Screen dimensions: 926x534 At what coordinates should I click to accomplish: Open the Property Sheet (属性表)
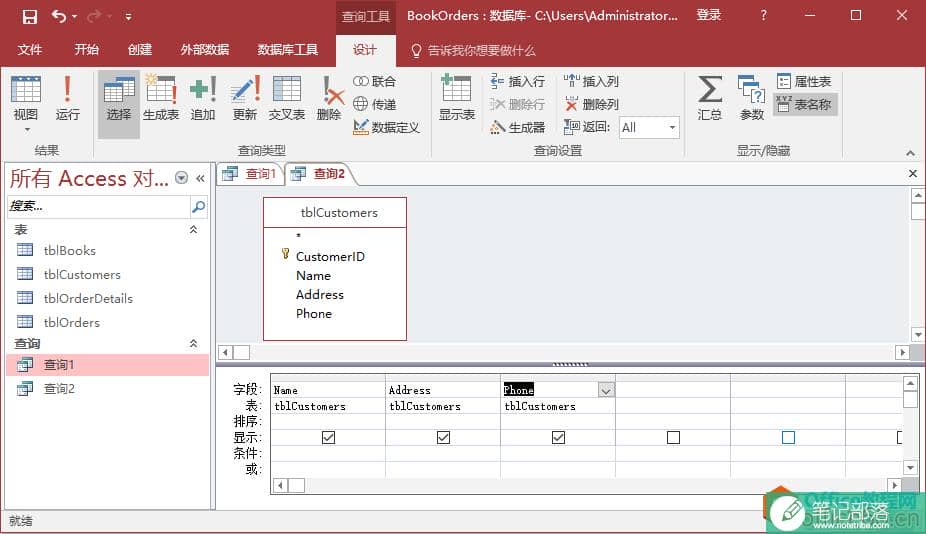coord(804,82)
